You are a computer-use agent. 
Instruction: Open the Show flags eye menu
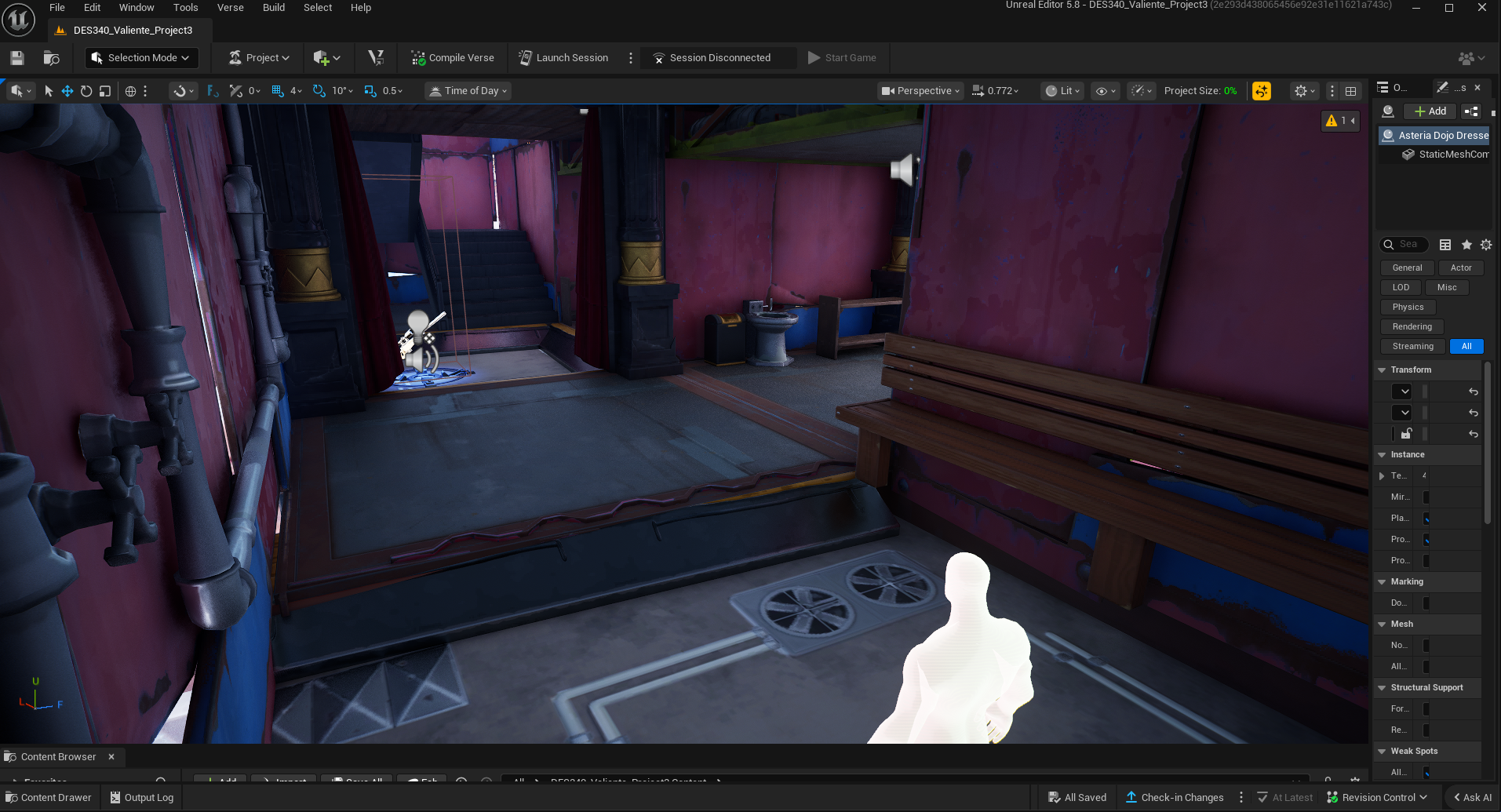click(1105, 91)
